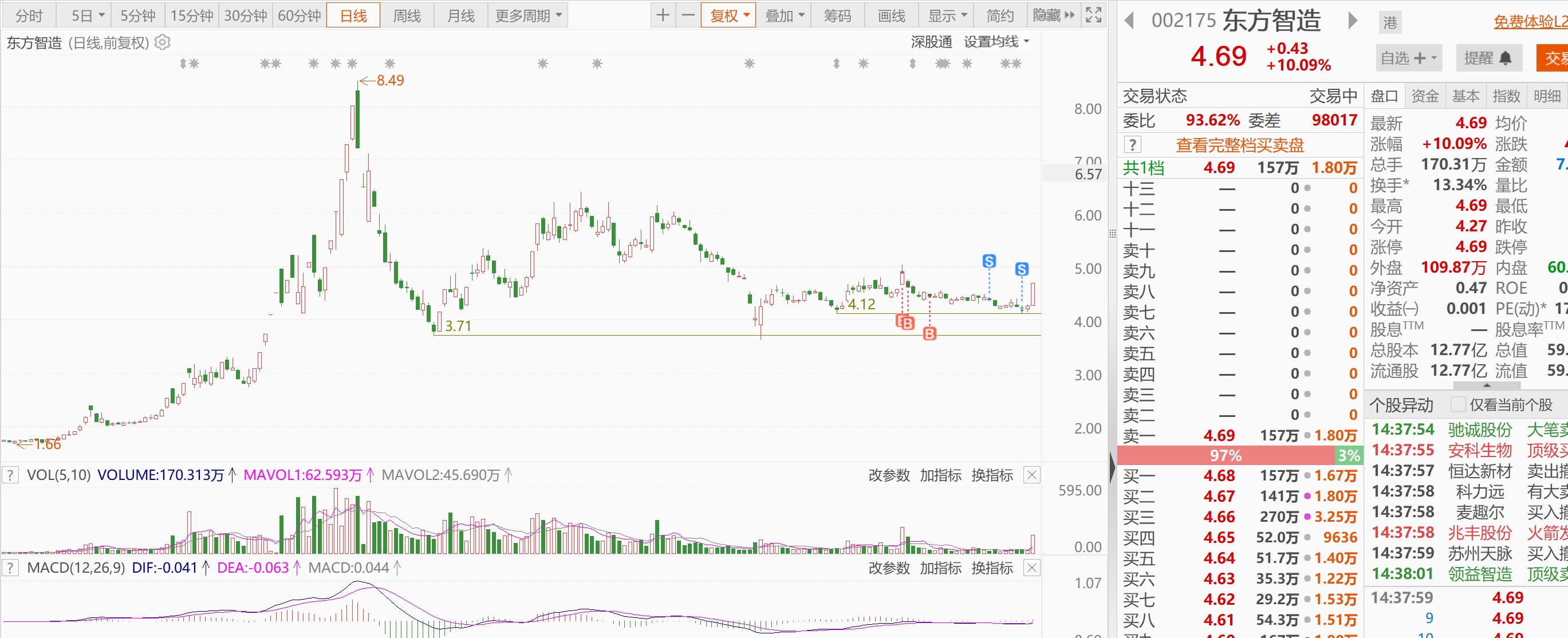Click the minus zoom-out chart icon
The image size is (1568, 638).
click(688, 16)
